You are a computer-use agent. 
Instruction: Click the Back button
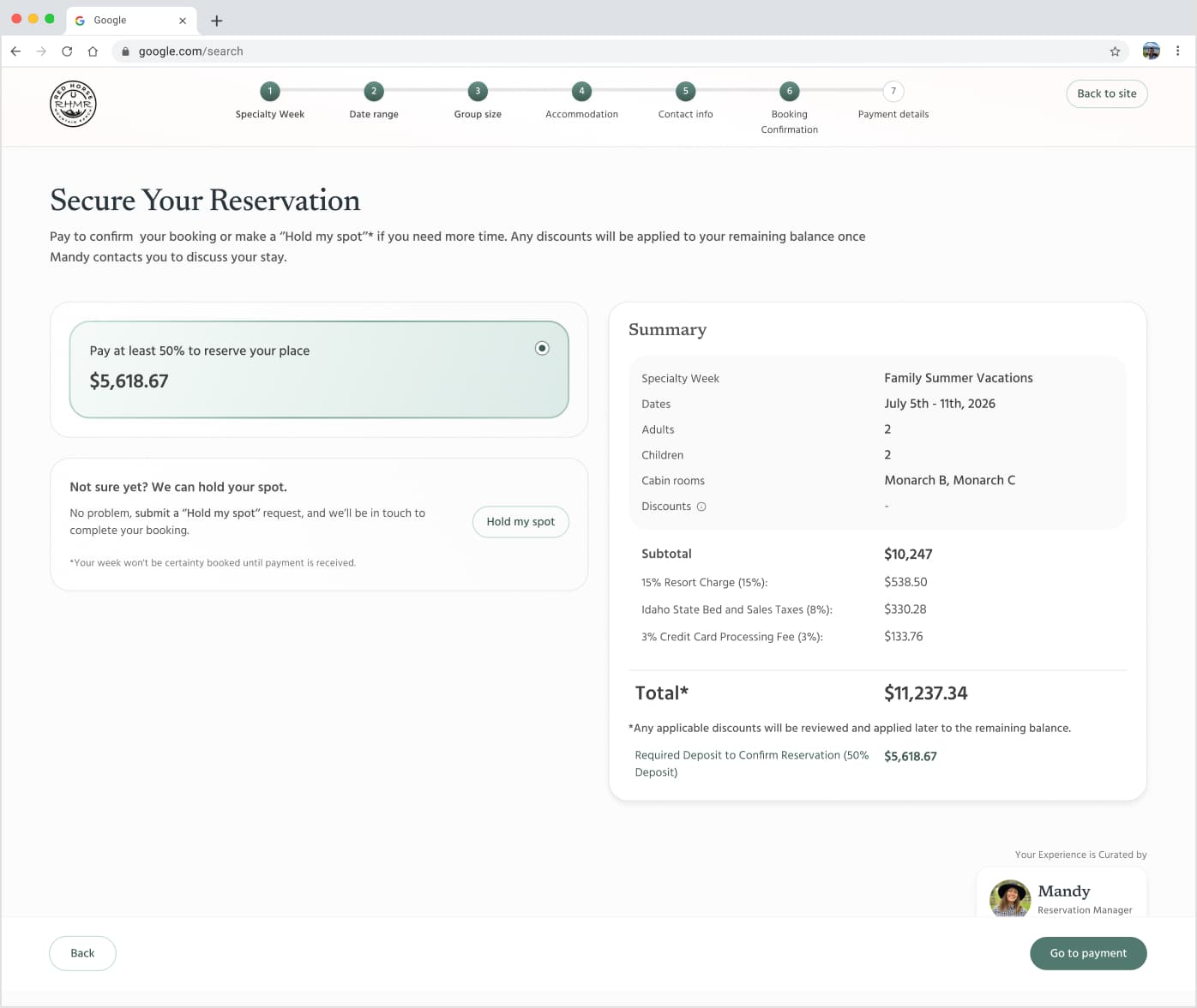click(x=82, y=953)
